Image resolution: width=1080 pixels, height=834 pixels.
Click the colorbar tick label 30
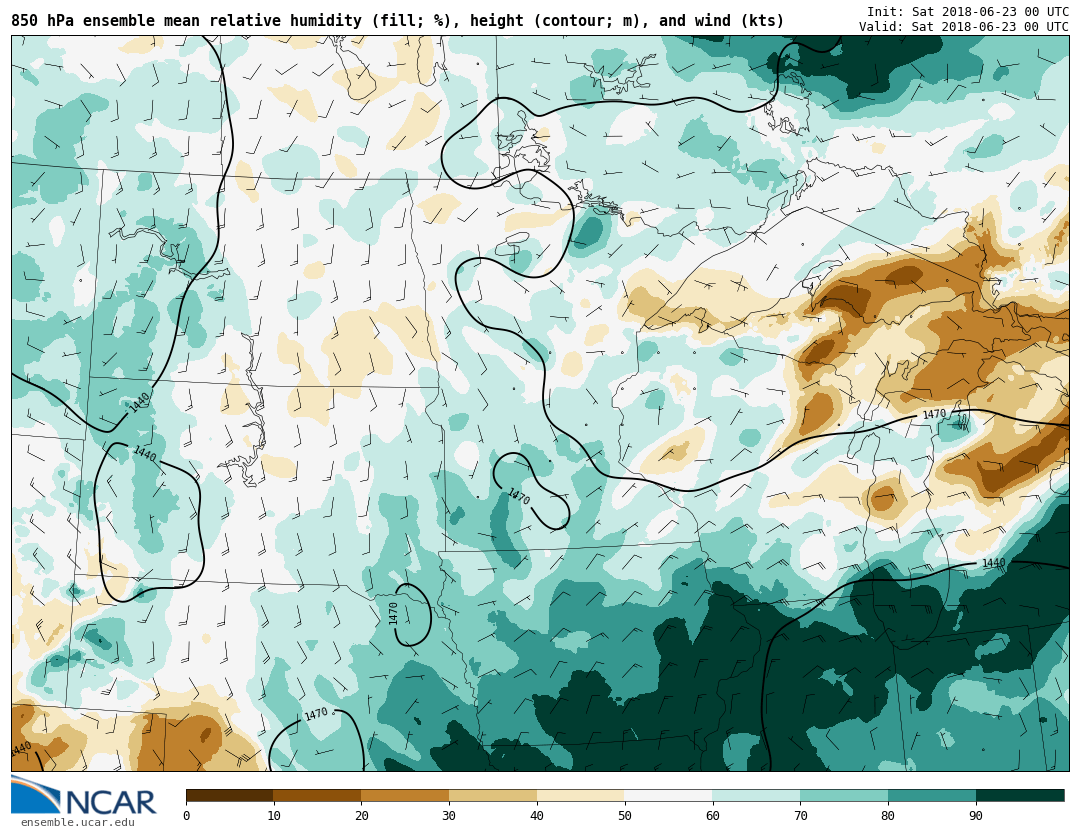[x=449, y=816]
